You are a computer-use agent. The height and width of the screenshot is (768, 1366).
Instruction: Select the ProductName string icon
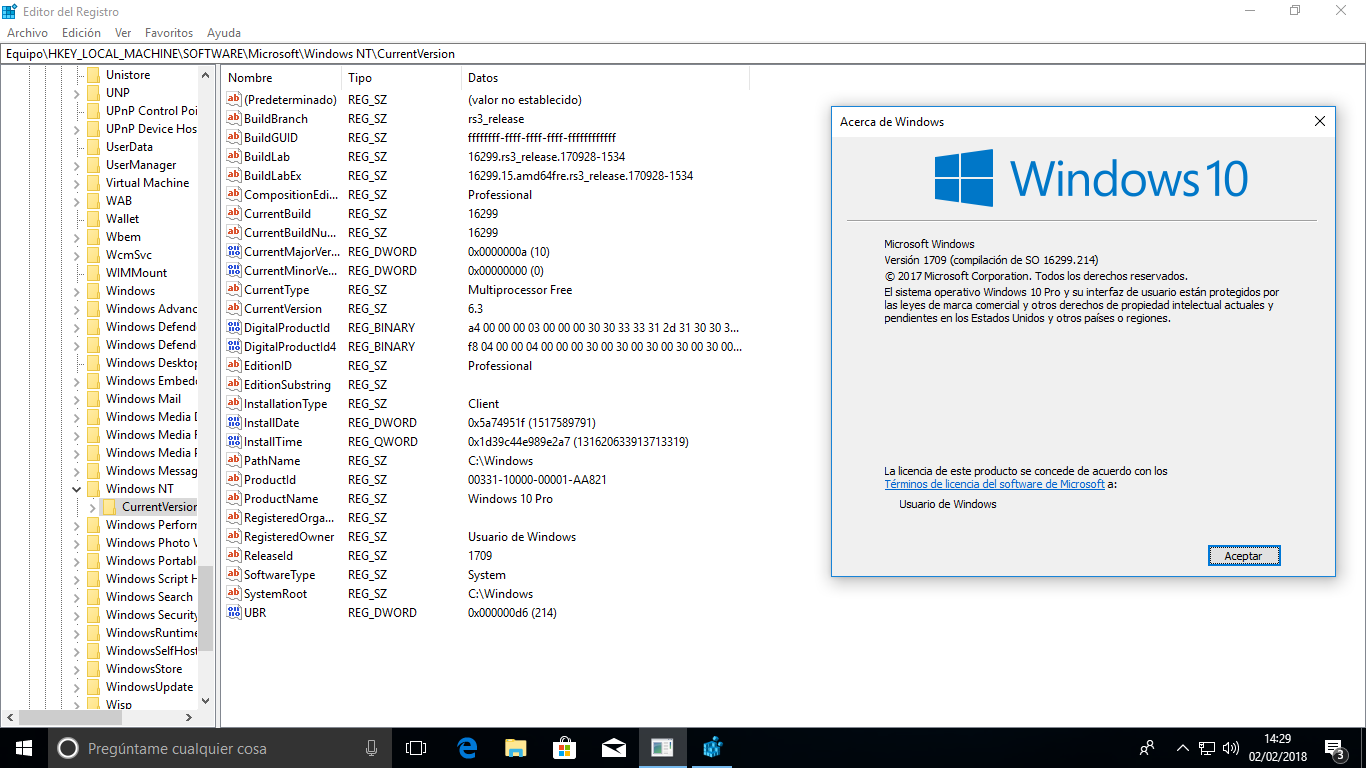click(x=234, y=499)
